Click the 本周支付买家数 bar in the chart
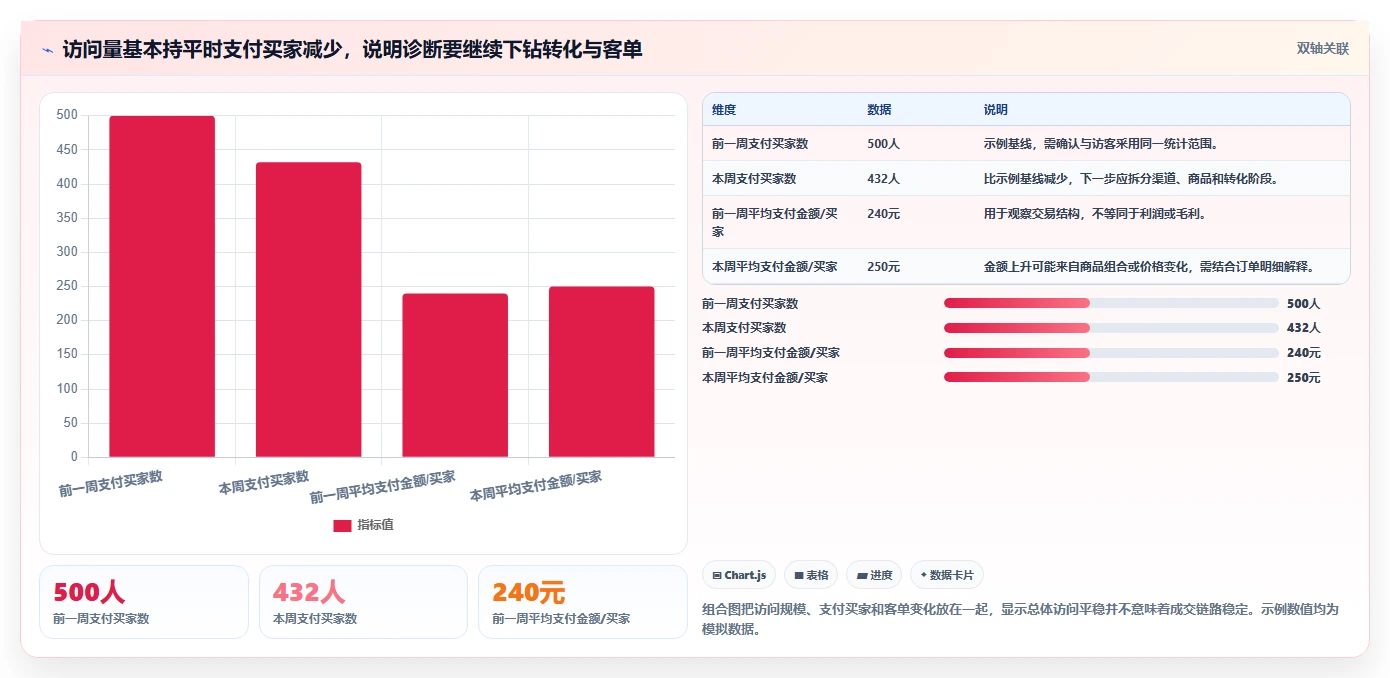Viewport: 1390px width, 678px height. pyautogui.click(x=308, y=310)
